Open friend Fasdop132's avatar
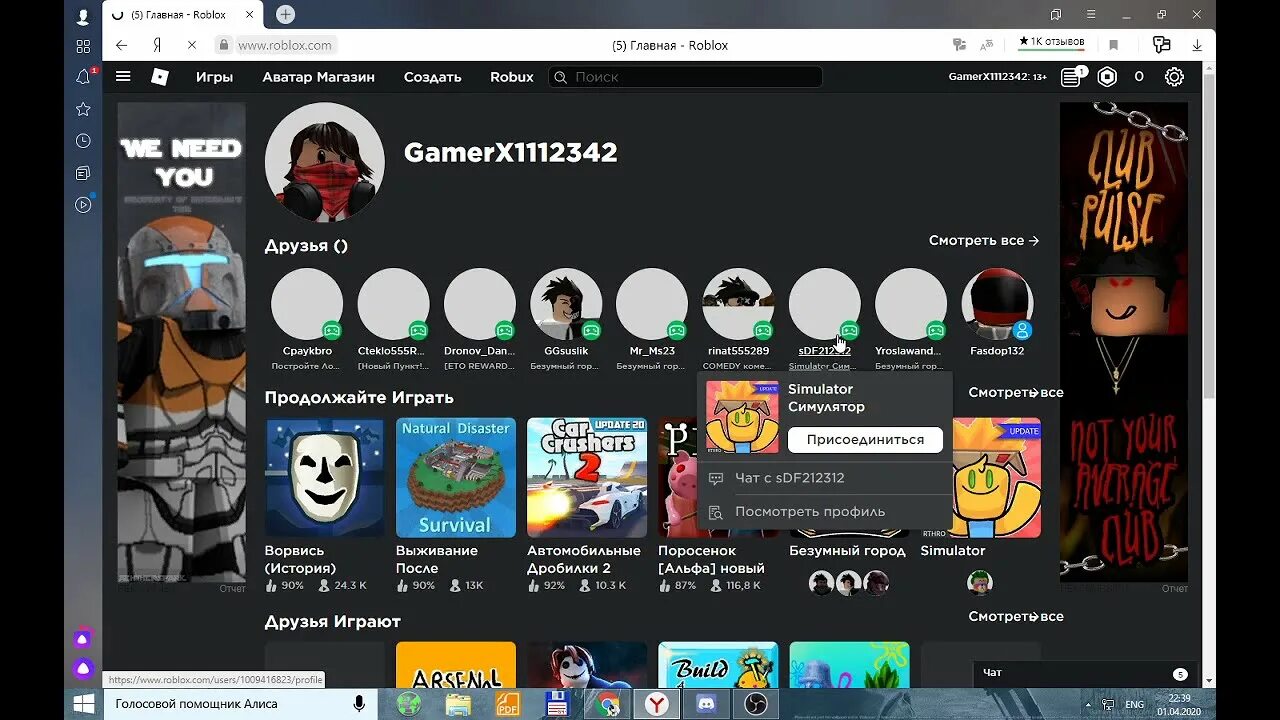Image resolution: width=1280 pixels, height=720 pixels. point(997,304)
